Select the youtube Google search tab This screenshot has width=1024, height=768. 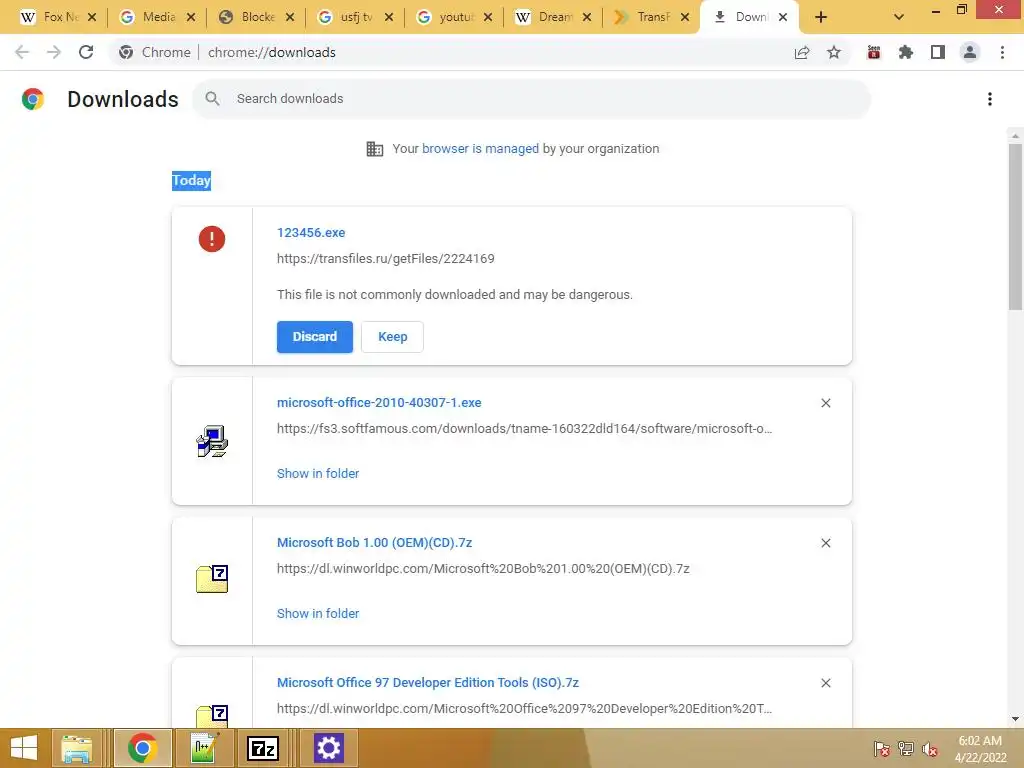(x=454, y=17)
